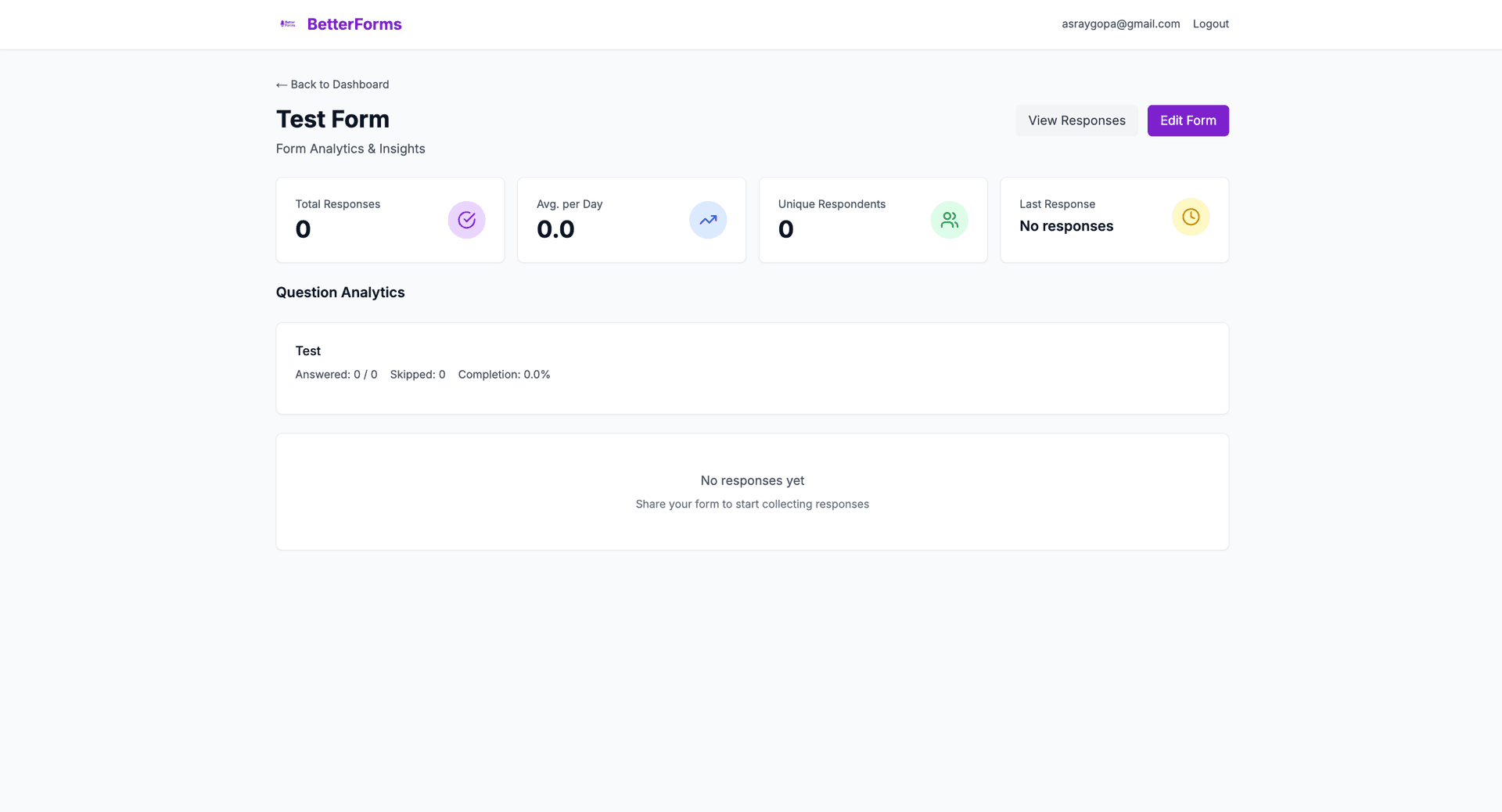Click the Unique Respondents people icon

click(x=949, y=220)
